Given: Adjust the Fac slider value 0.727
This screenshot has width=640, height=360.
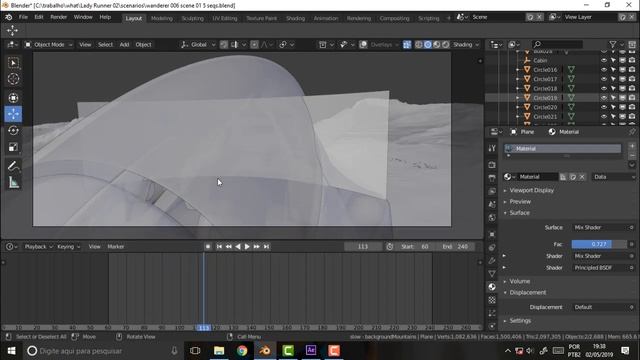Looking at the screenshot, I should pos(599,244).
